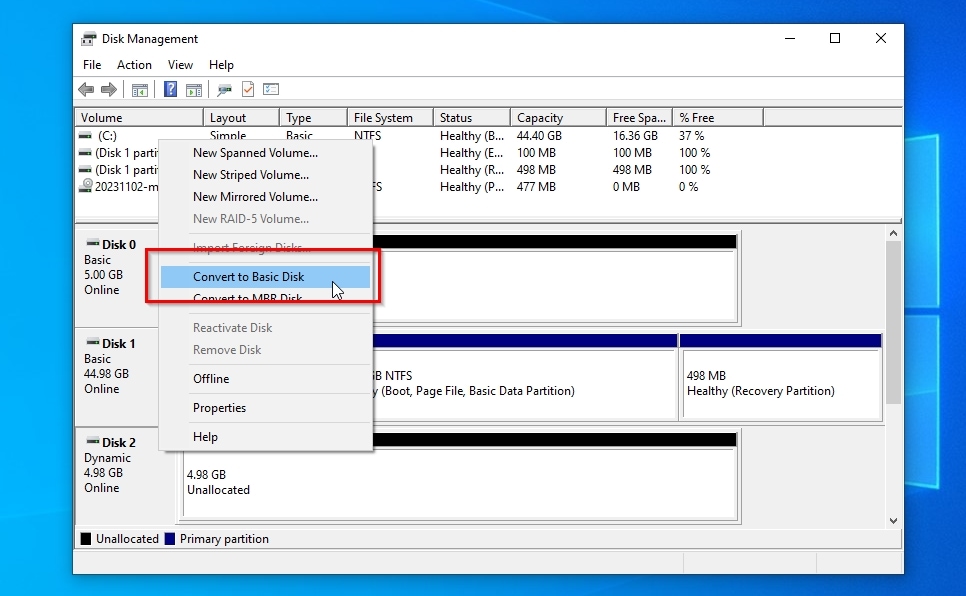The height and width of the screenshot is (596, 966).
Task: Click the Forward arrow in the toolbar
Action: (x=106, y=90)
